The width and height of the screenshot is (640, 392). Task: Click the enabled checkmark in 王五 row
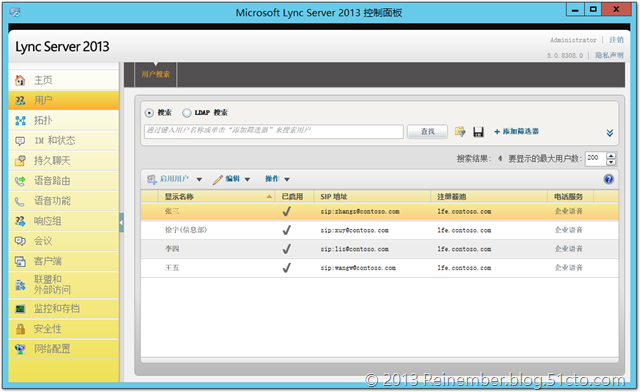[287, 268]
